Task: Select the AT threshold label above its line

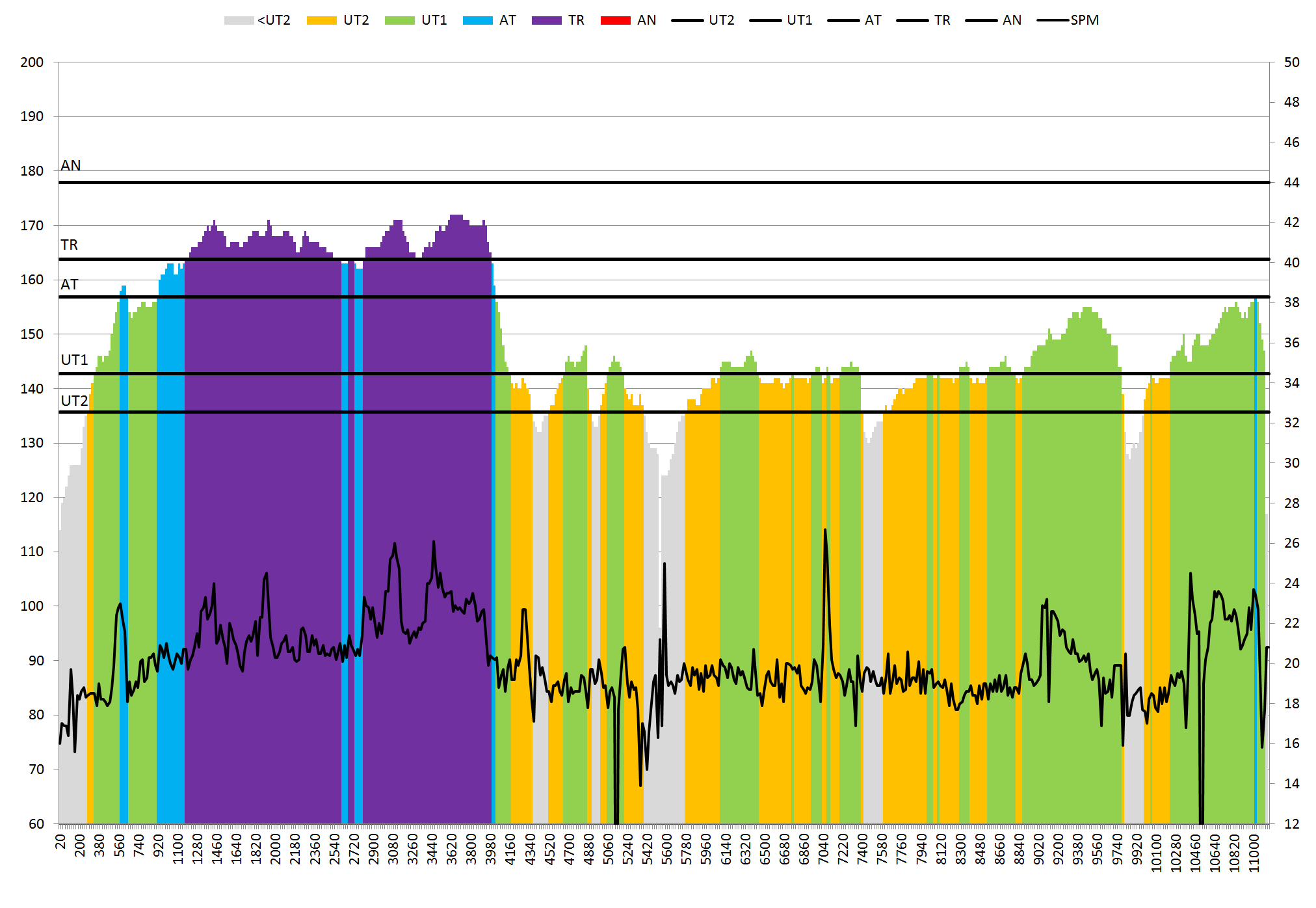Action: click(x=70, y=285)
